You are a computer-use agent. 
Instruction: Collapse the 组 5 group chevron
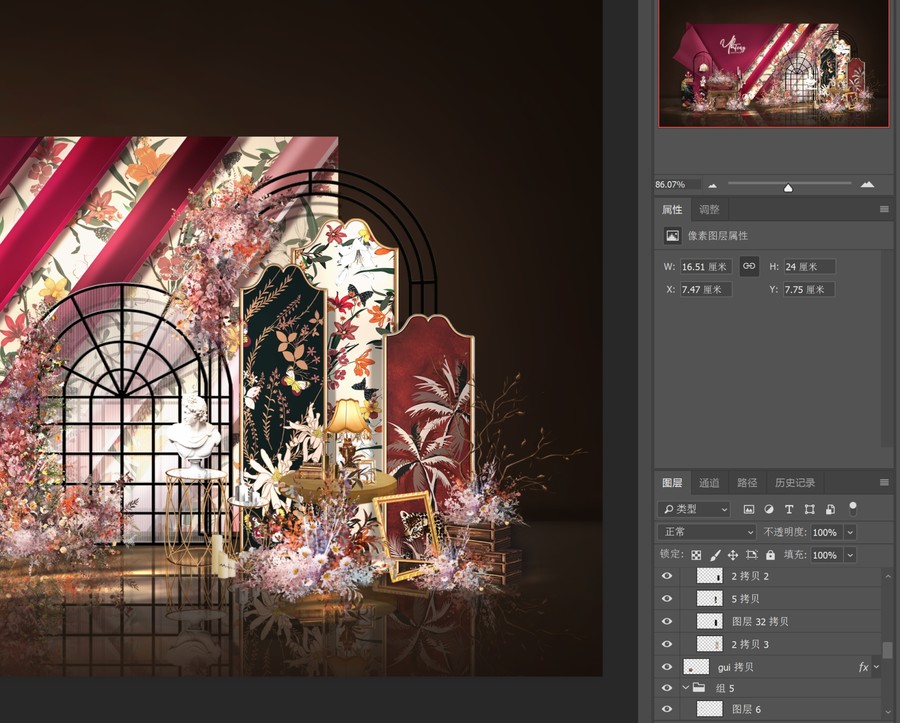(685, 687)
